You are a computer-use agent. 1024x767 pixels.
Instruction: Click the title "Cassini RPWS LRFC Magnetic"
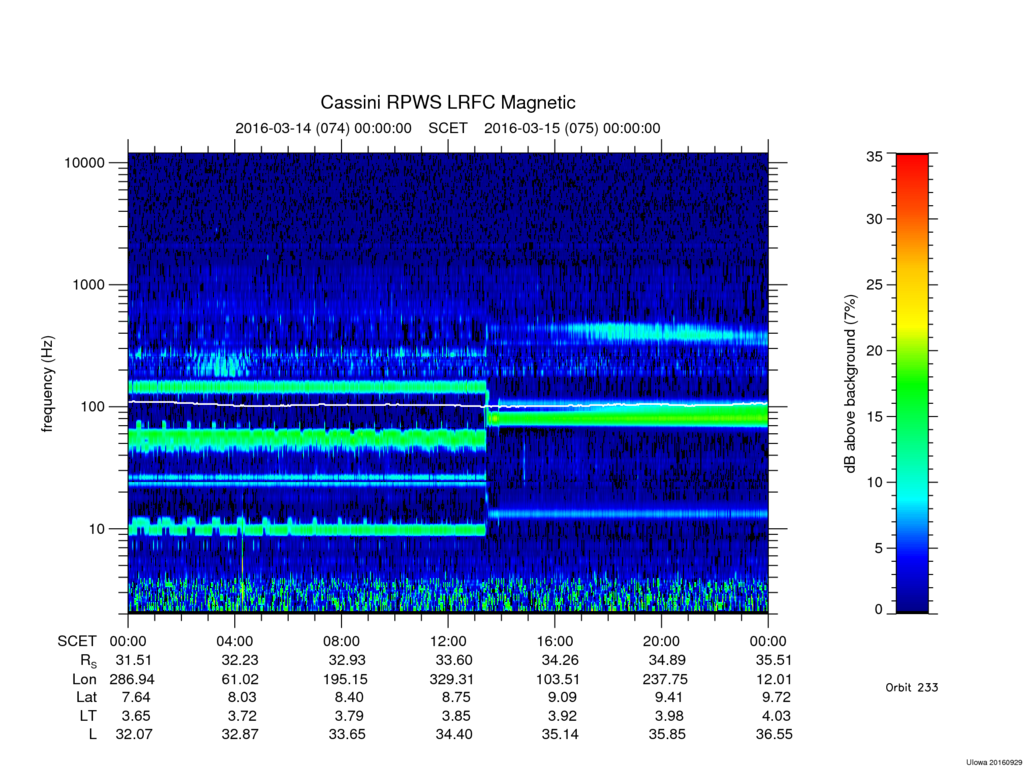coord(448,103)
